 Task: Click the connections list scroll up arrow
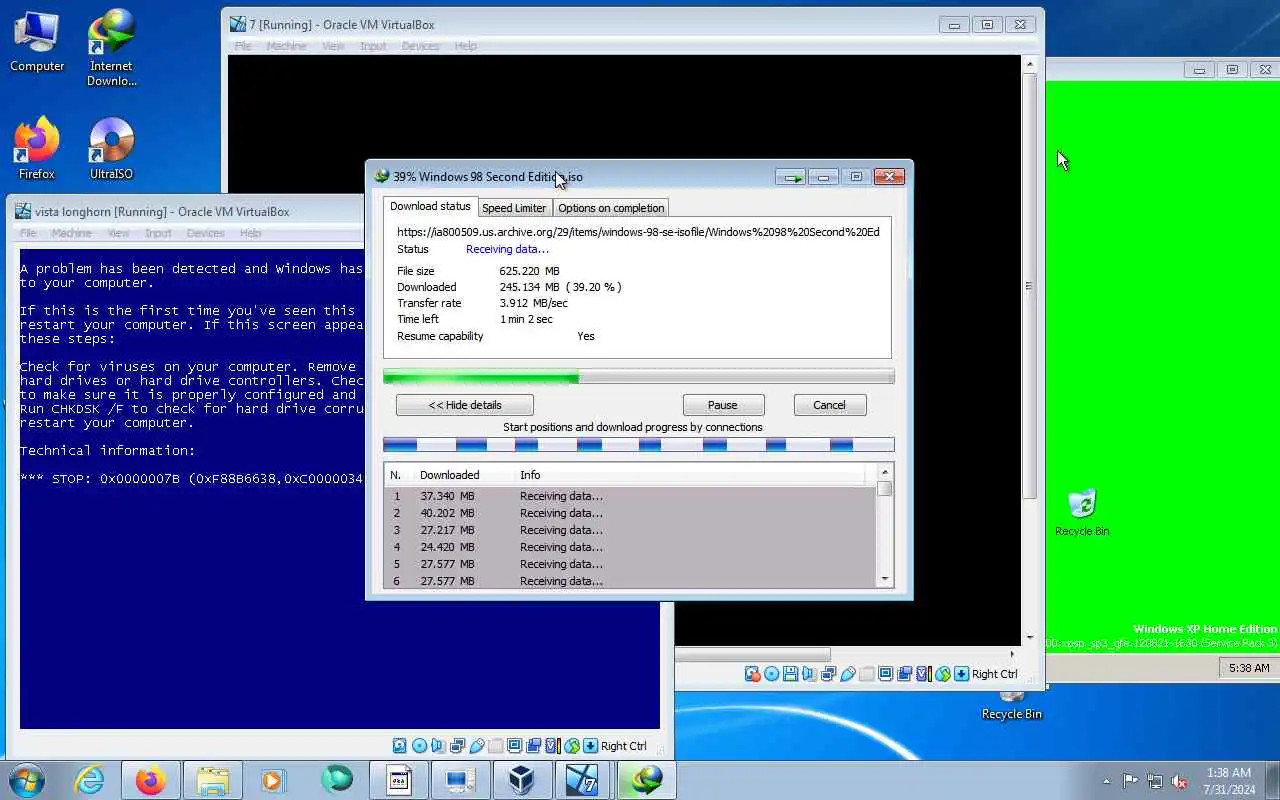[885, 471]
